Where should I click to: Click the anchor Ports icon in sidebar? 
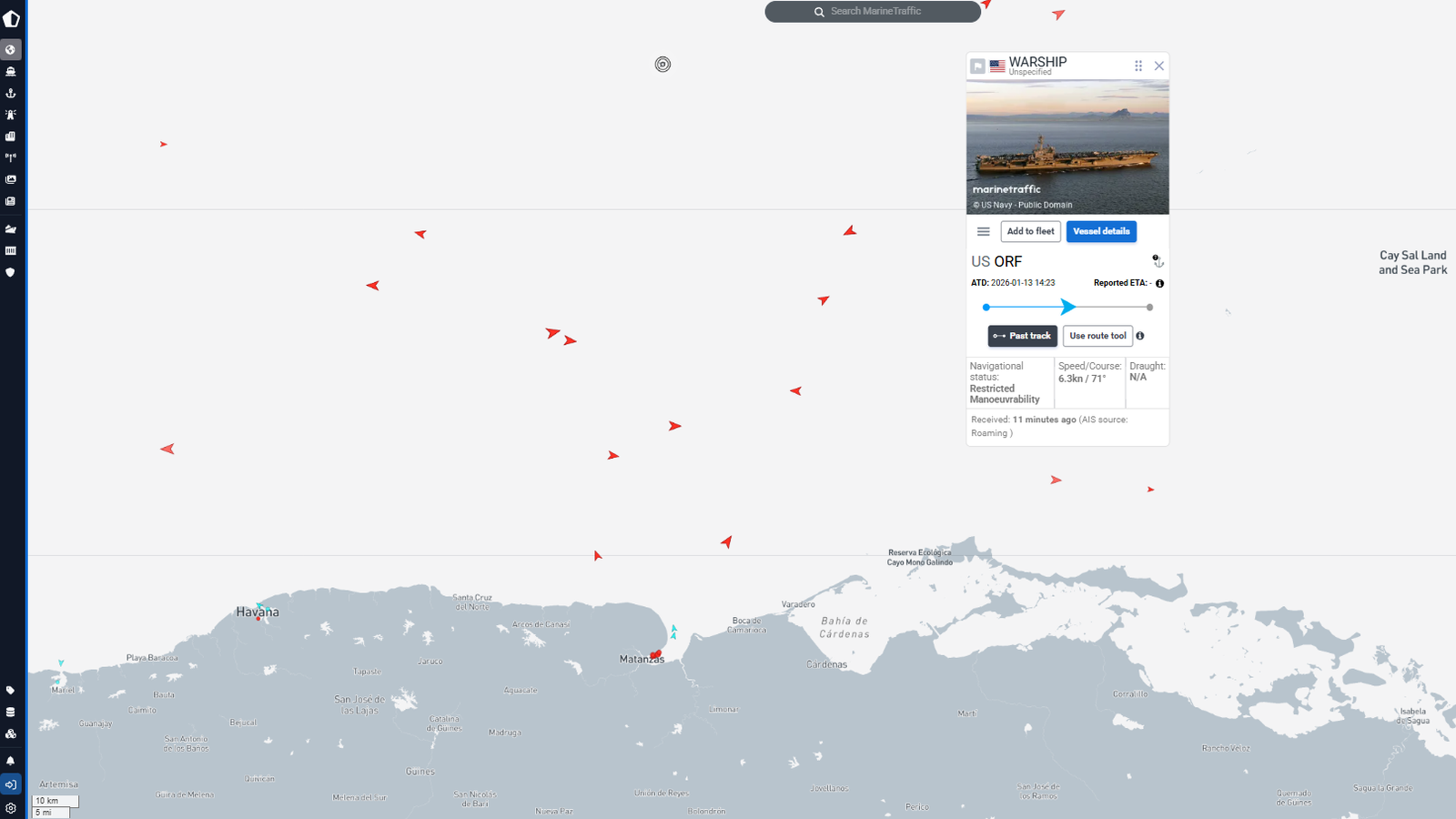pos(11,93)
